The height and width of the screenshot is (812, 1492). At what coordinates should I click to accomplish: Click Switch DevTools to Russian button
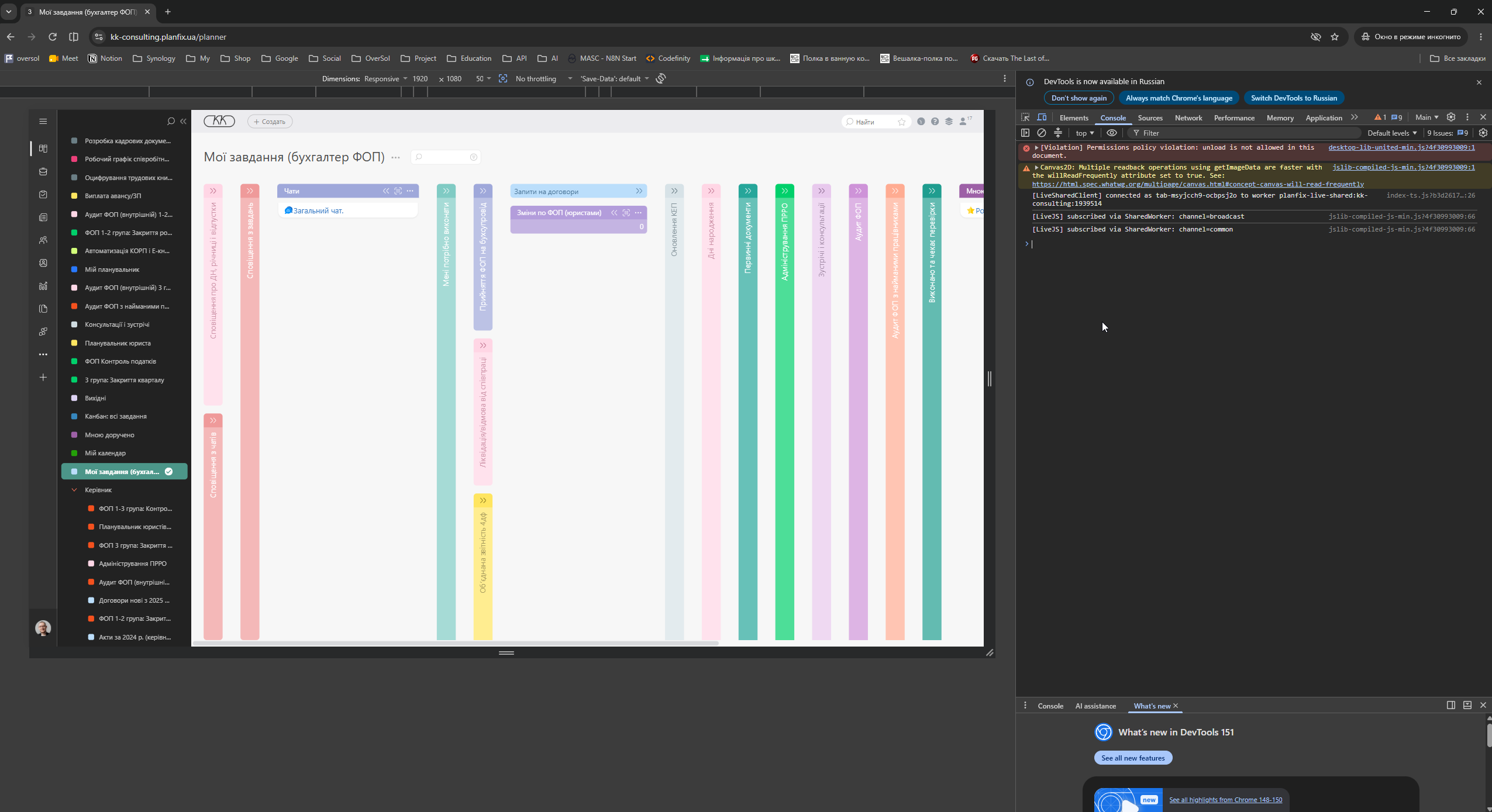(1294, 98)
